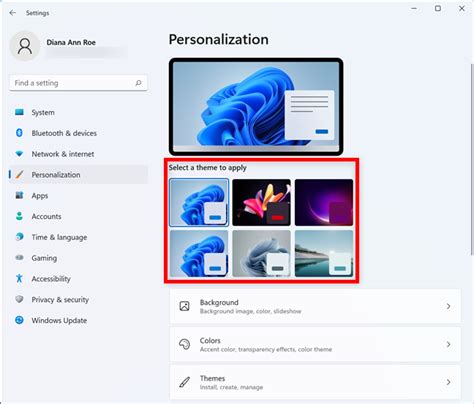Apply the purple glow theme
This screenshot has height=404, width=474.
point(324,202)
